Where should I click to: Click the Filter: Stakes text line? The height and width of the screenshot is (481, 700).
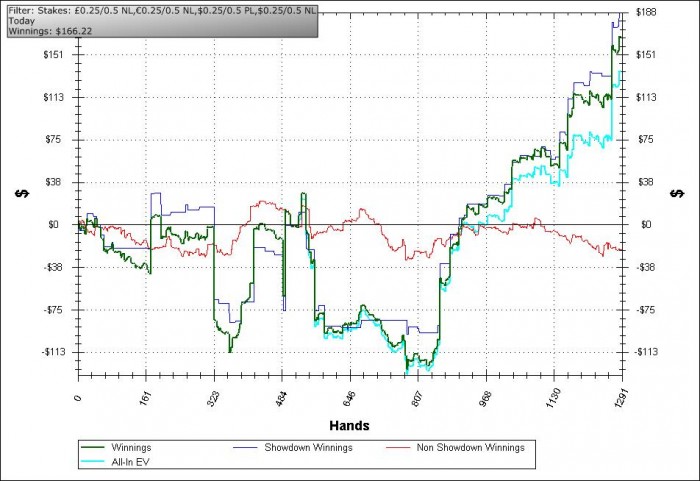tap(162, 11)
